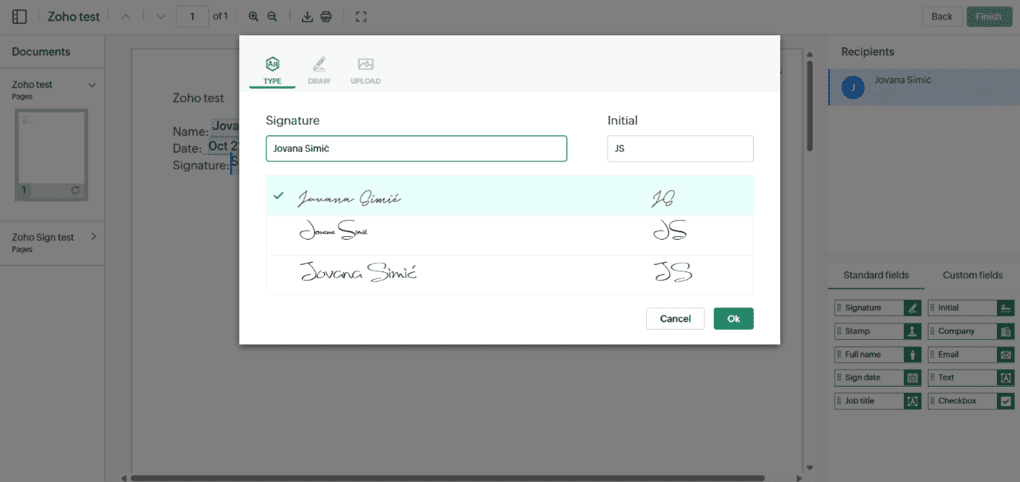The image size is (1020, 482).
Task: Click the Back button
Action: tap(942, 16)
